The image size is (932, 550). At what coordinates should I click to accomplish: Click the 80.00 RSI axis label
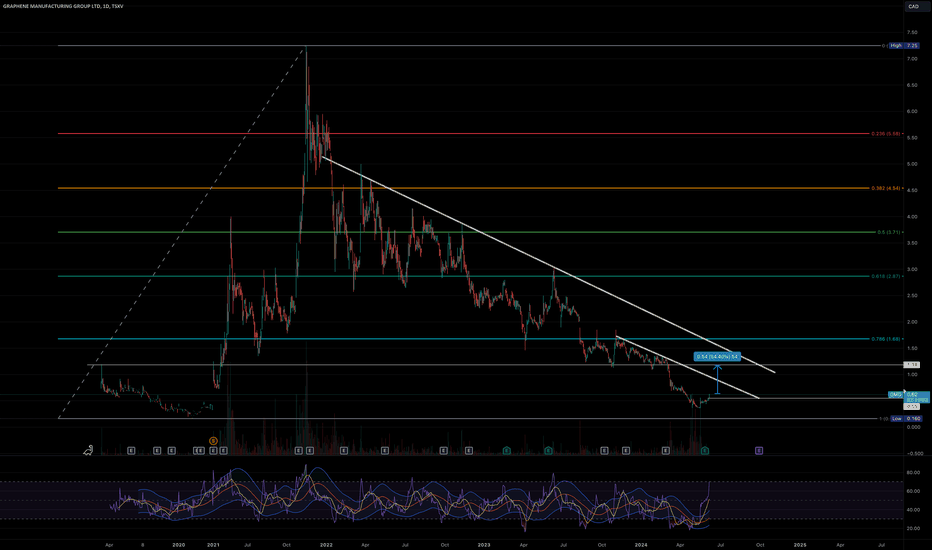click(912, 473)
